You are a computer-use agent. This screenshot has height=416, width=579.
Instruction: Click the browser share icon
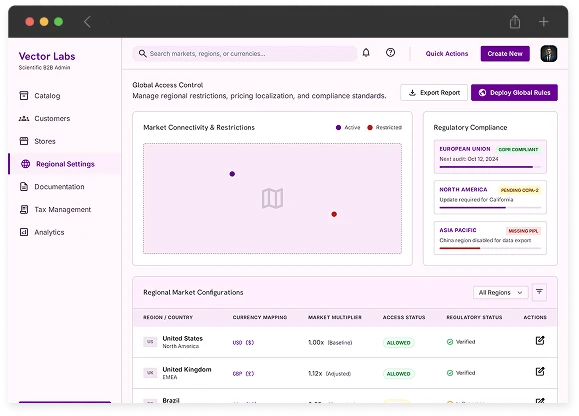[515, 22]
